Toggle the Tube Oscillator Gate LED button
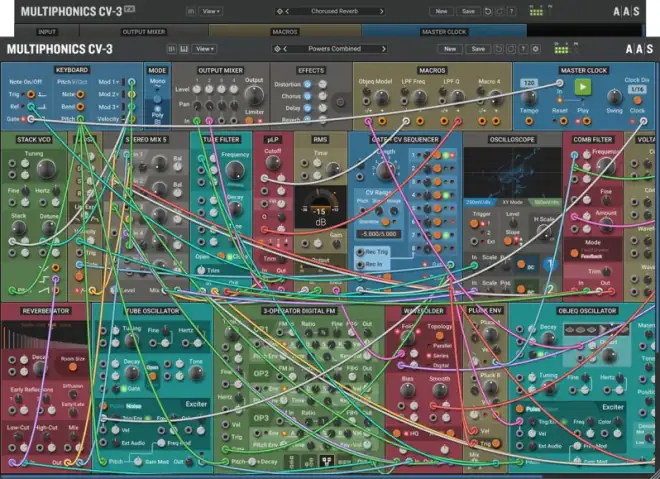Screen dimensions: 660x479 click(x=124, y=389)
